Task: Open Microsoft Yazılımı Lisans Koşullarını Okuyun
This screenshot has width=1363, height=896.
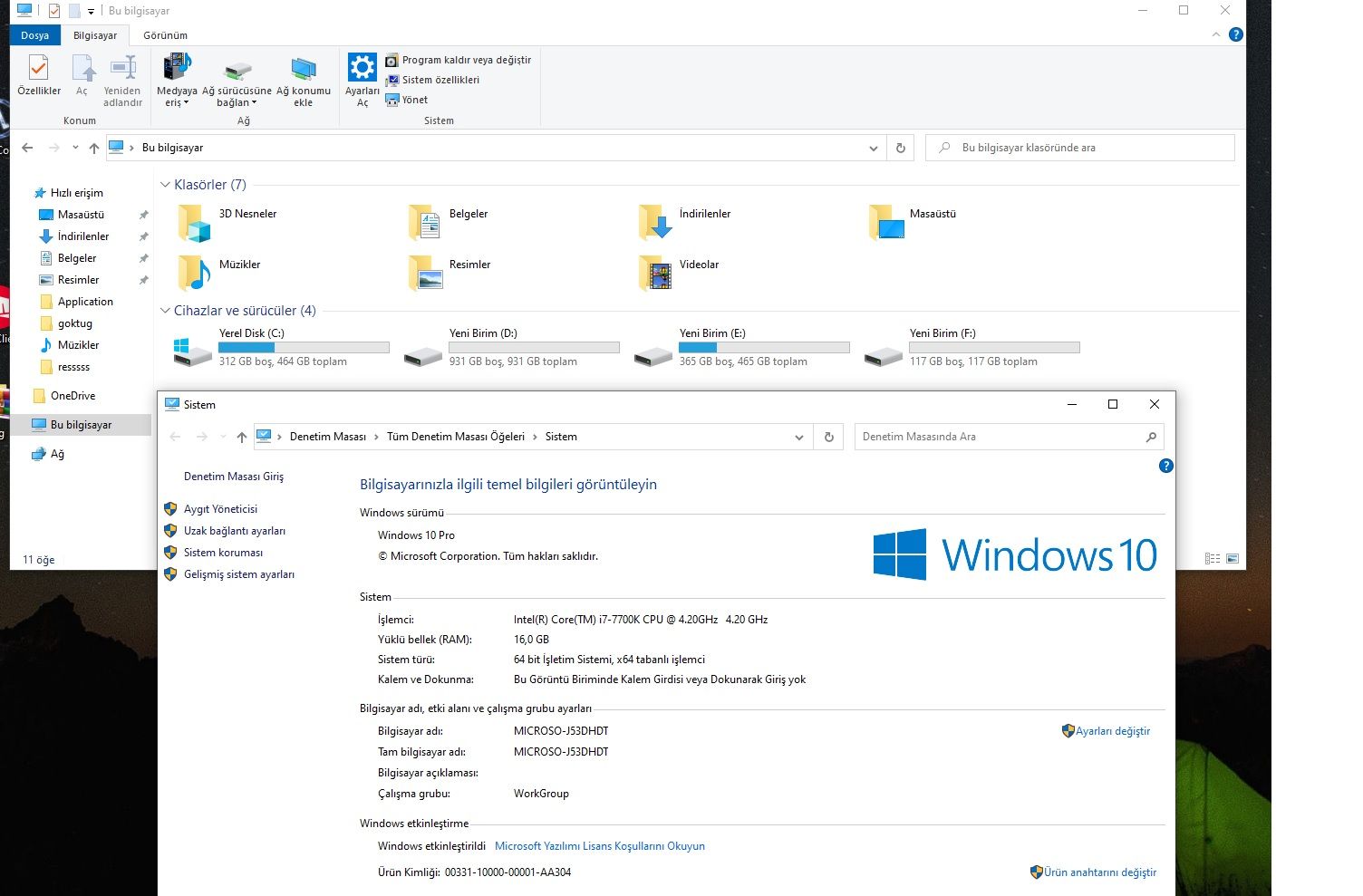Action: [x=600, y=846]
